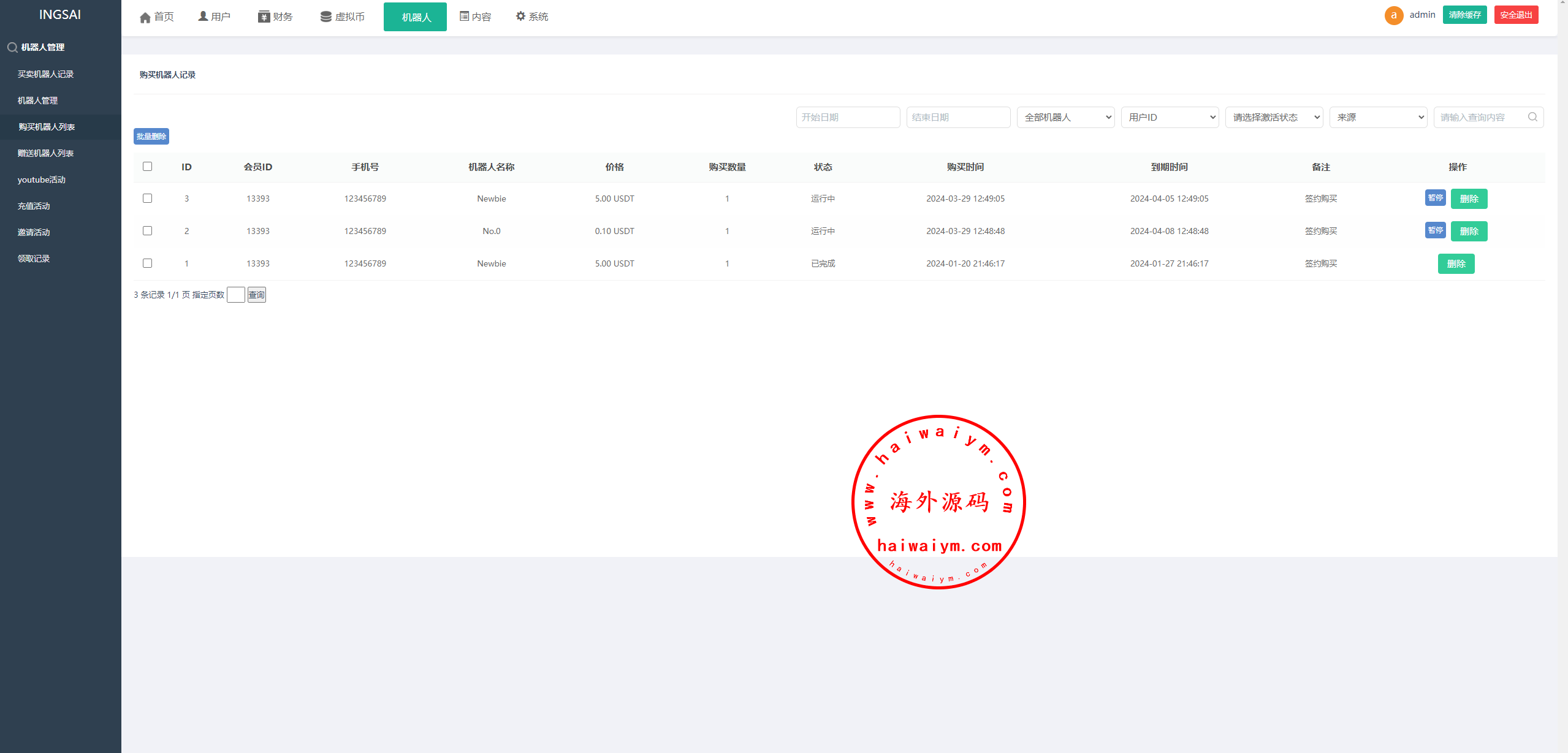
Task: Click the orange admin avatar icon
Action: coord(1393,15)
